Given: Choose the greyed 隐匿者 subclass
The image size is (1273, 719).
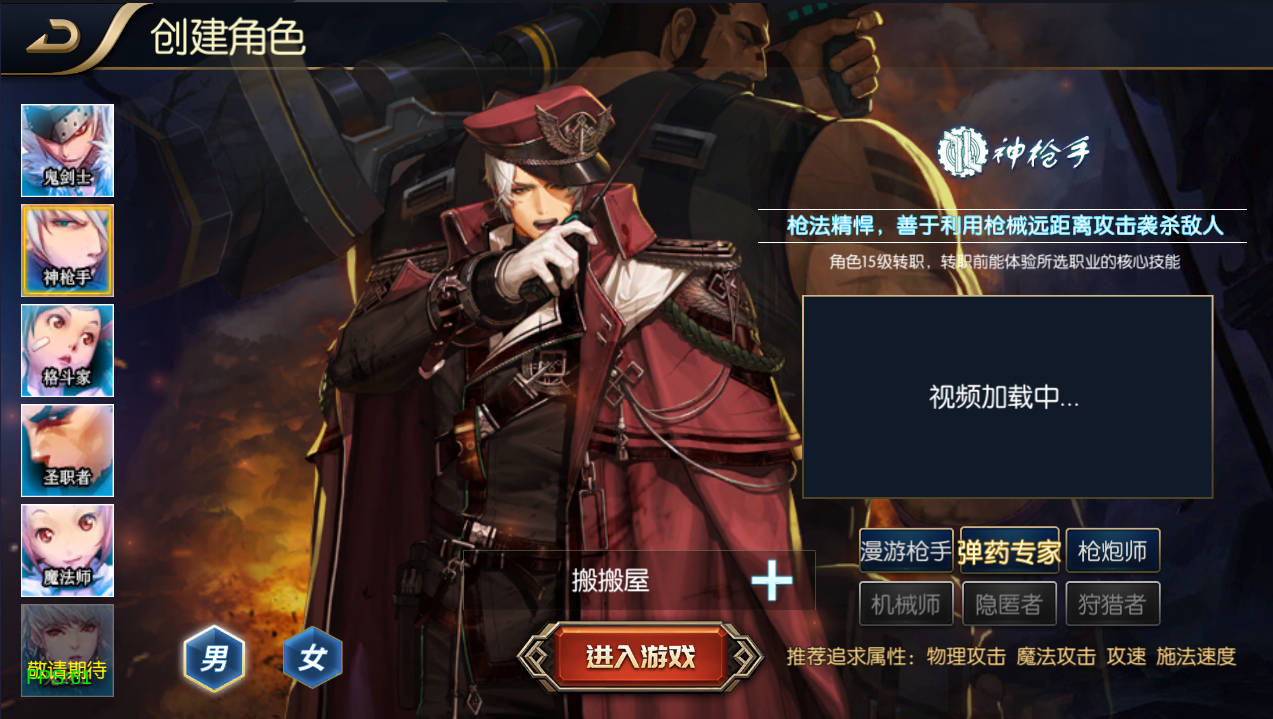Looking at the screenshot, I should (1009, 604).
